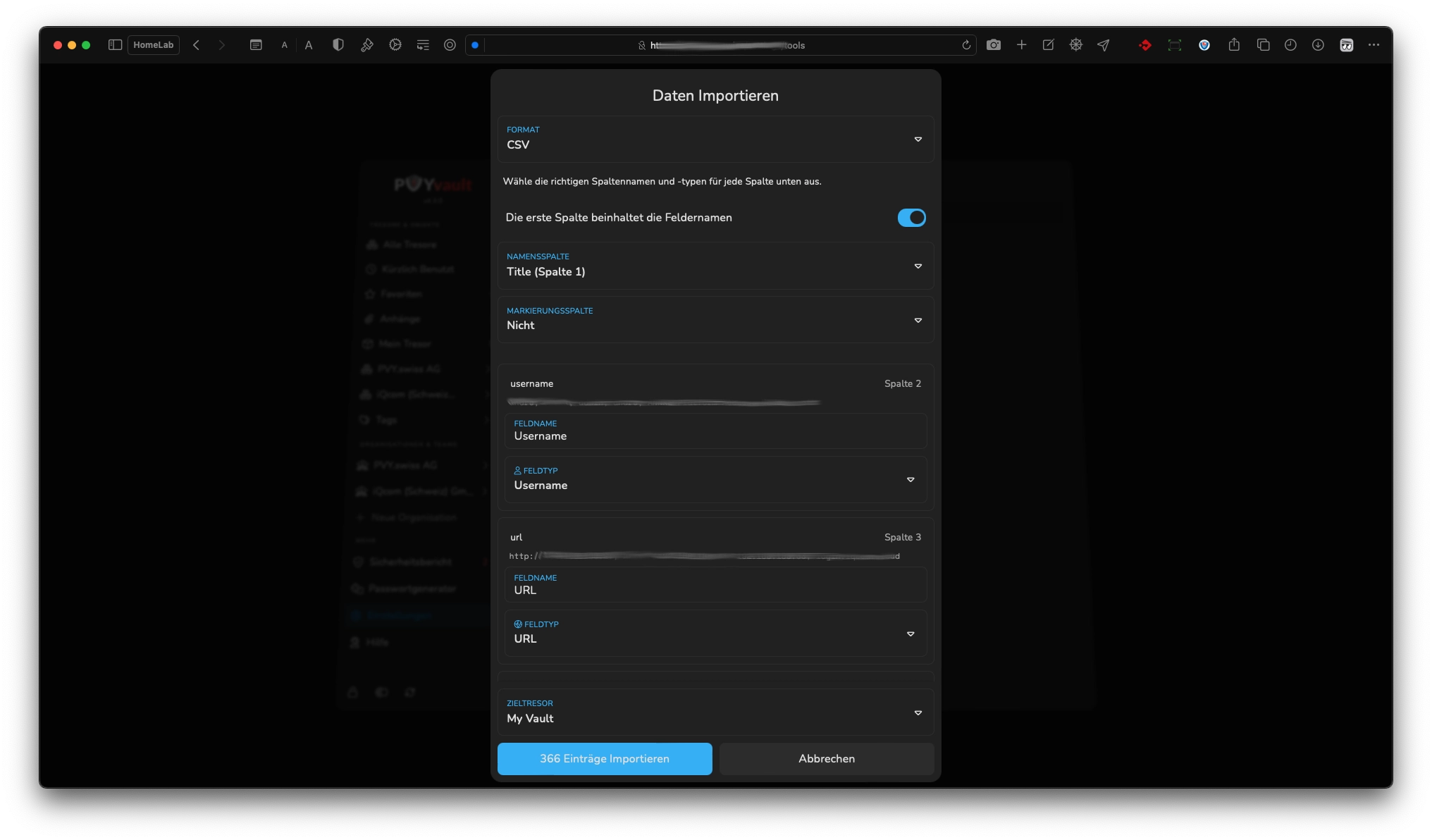Click the 'Spalte 2' label
Image resolution: width=1432 pixels, height=840 pixels.
(x=903, y=384)
